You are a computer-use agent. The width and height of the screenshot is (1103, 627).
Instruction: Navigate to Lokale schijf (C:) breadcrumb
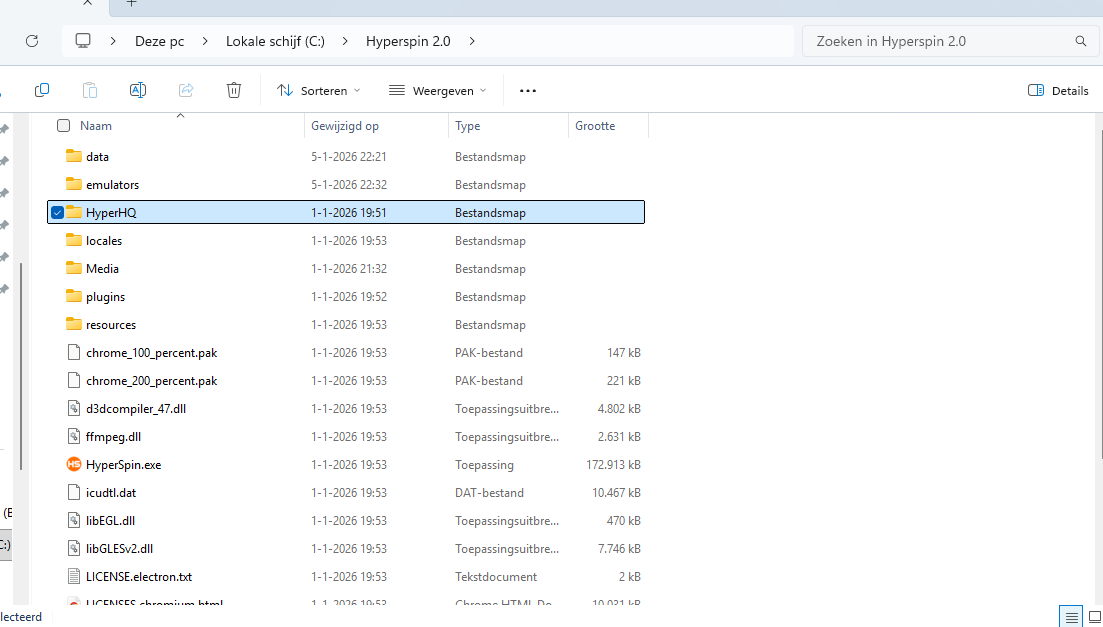tap(274, 41)
